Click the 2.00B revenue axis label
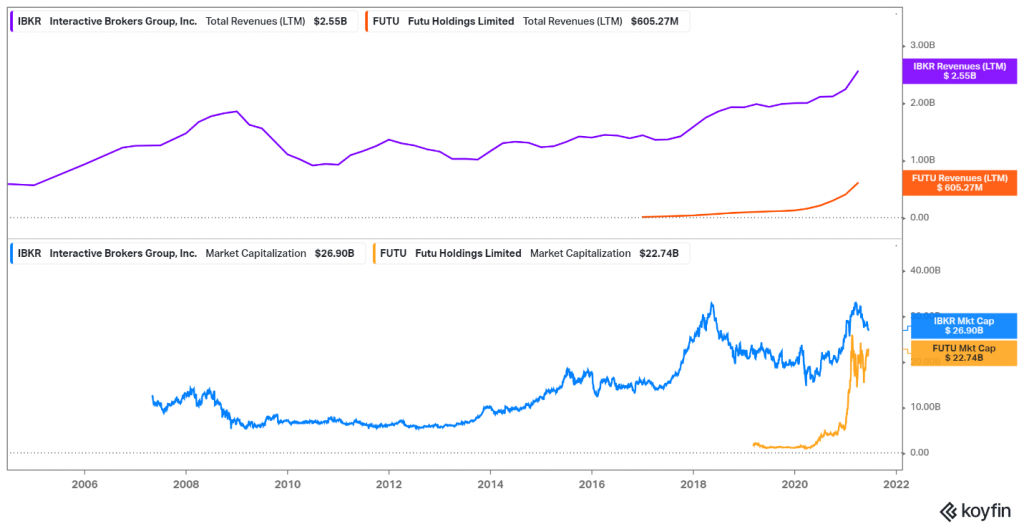Viewport: 1024px width, 529px height. [x=923, y=103]
